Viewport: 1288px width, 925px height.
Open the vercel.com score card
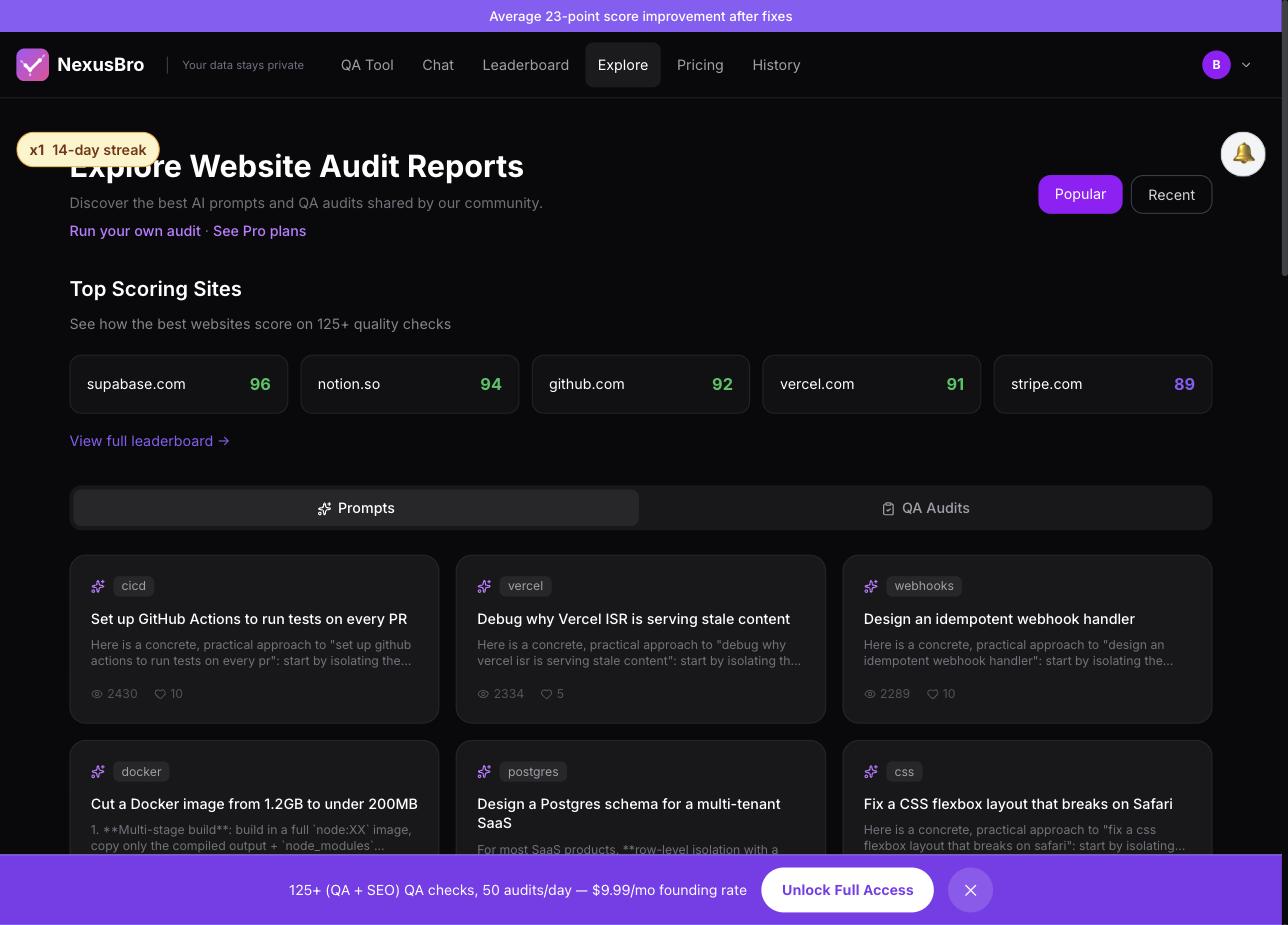872,384
